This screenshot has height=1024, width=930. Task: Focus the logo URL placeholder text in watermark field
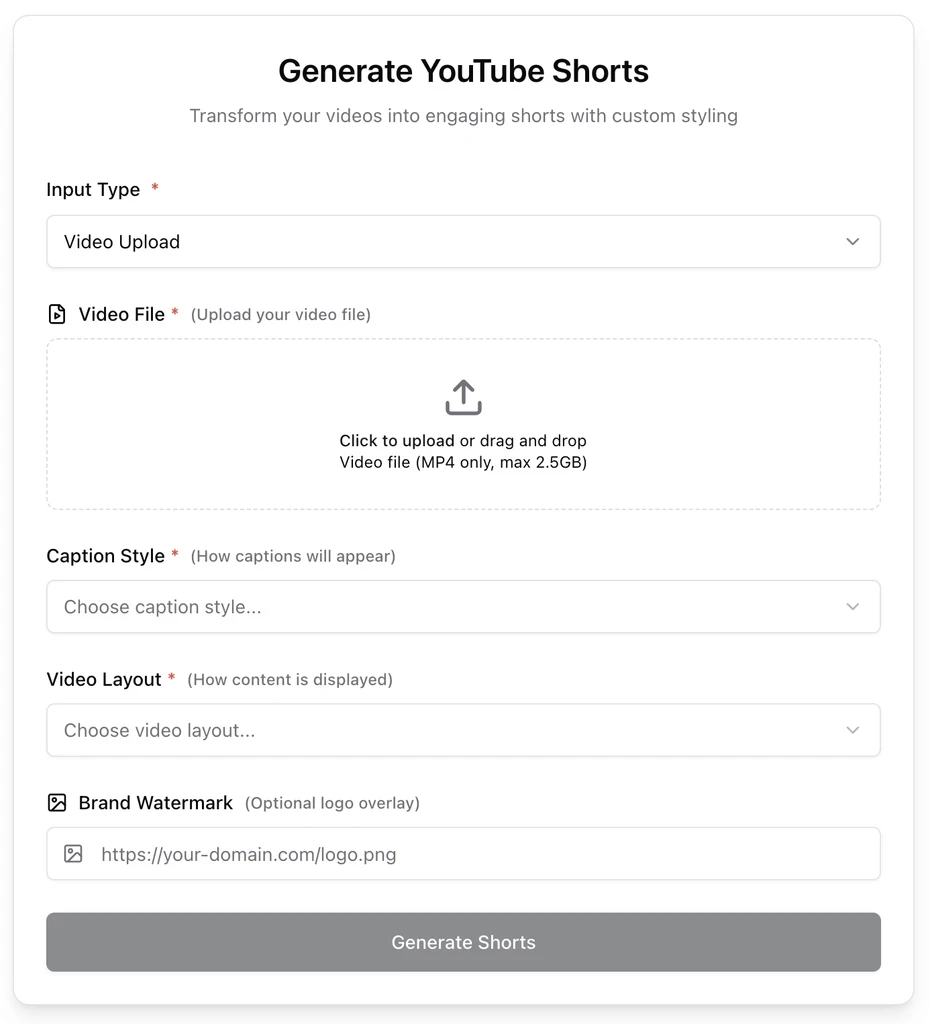(249, 855)
